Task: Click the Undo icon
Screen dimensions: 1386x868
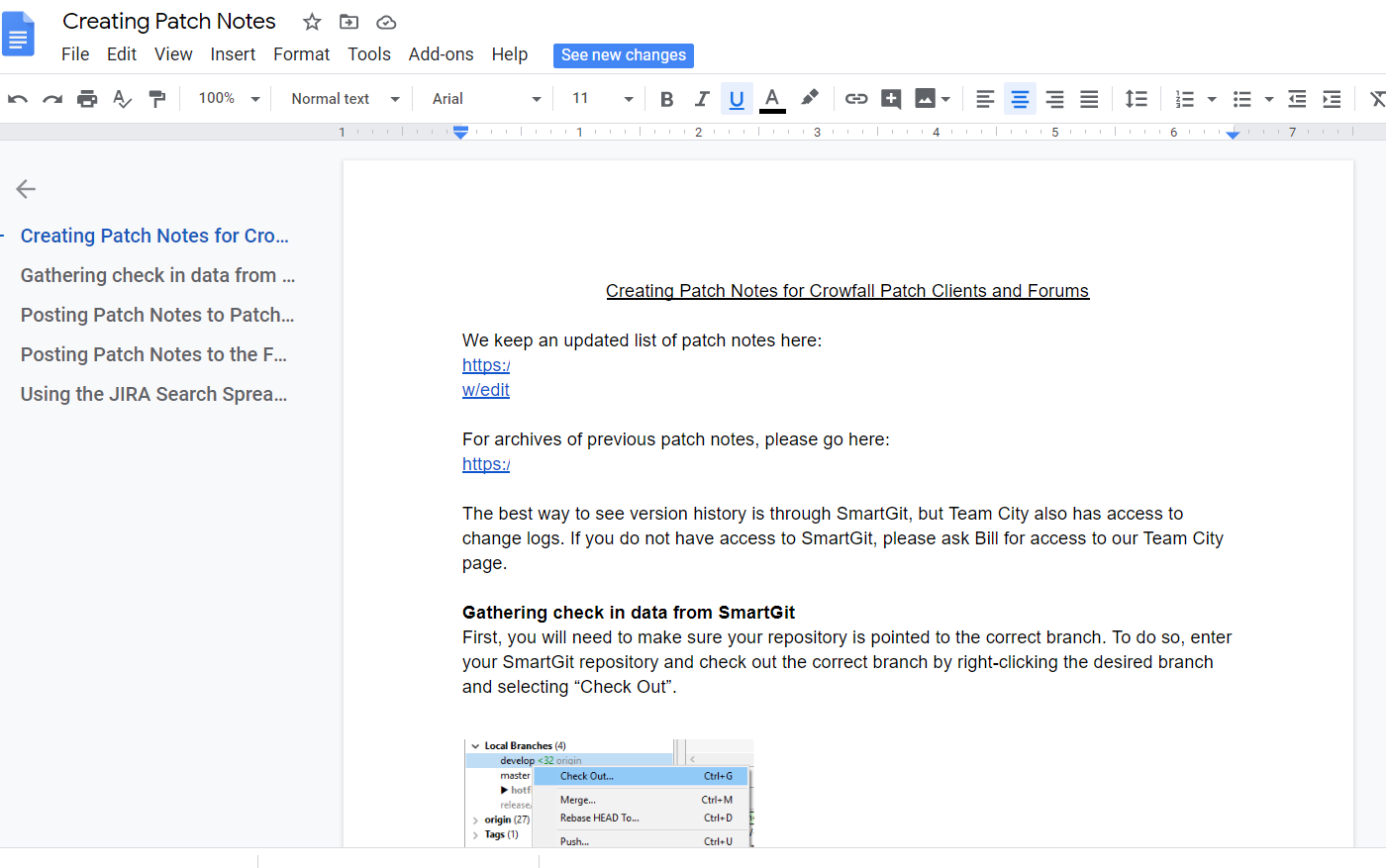Action: (18, 98)
